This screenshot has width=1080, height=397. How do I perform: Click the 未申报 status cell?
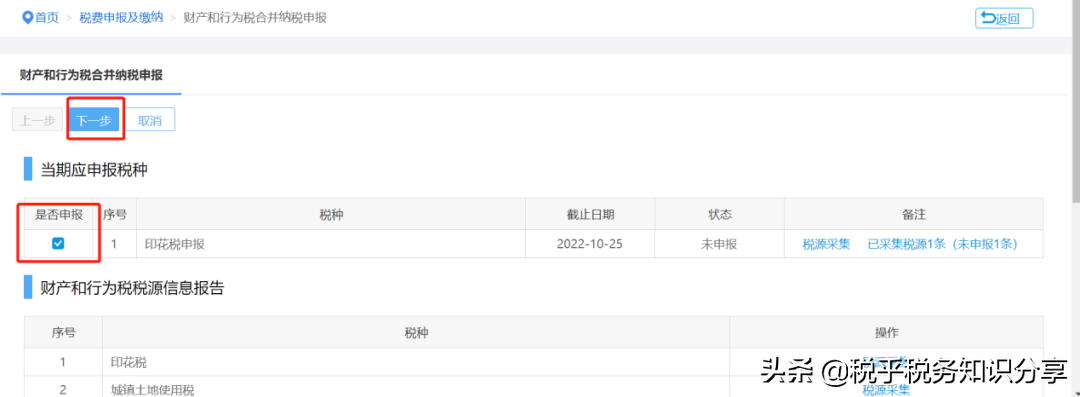coord(719,243)
